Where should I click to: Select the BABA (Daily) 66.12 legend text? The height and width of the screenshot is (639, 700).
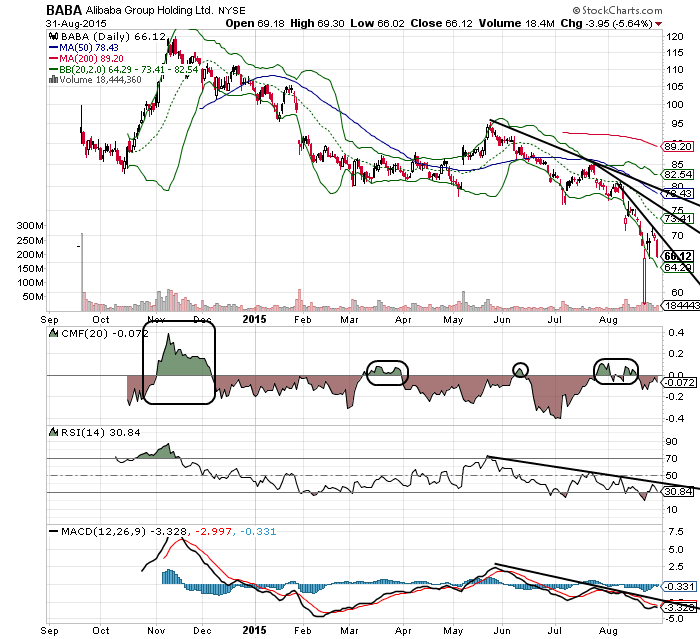tap(113, 37)
